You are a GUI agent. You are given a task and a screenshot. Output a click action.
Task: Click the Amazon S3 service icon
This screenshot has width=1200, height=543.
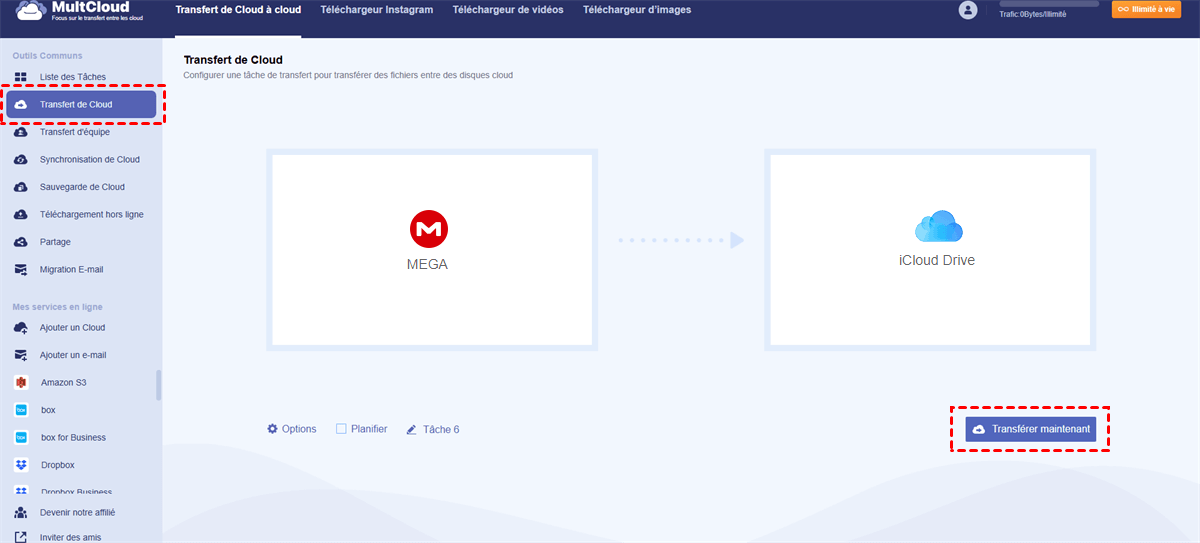click(x=20, y=382)
